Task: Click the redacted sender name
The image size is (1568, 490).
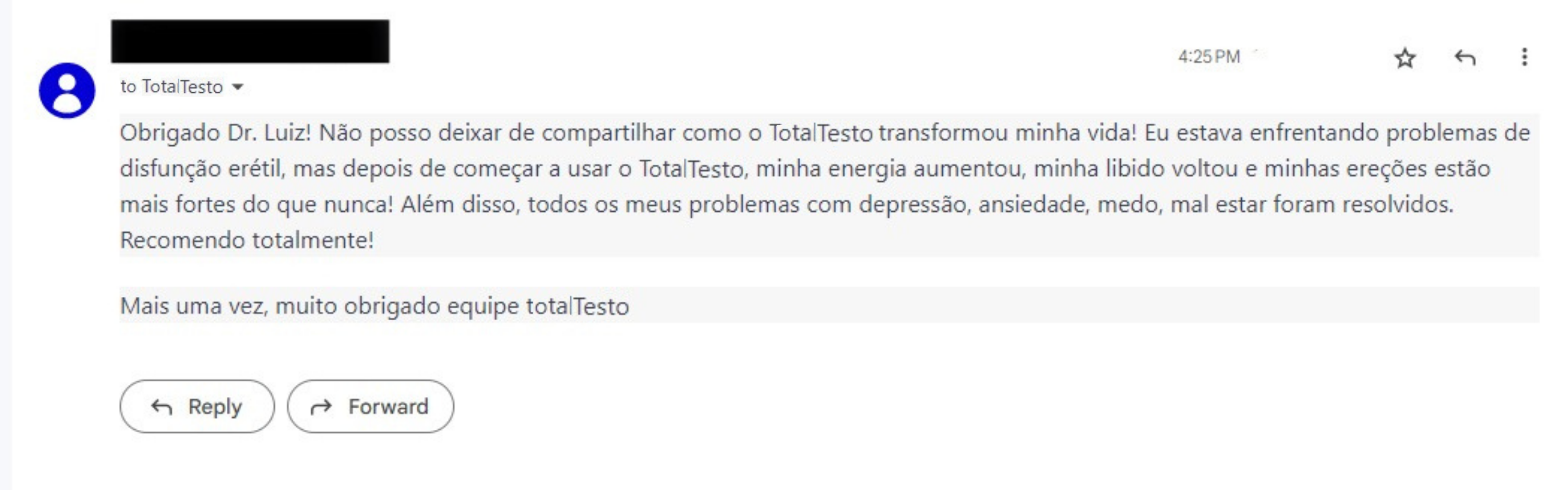Action: pos(250,42)
